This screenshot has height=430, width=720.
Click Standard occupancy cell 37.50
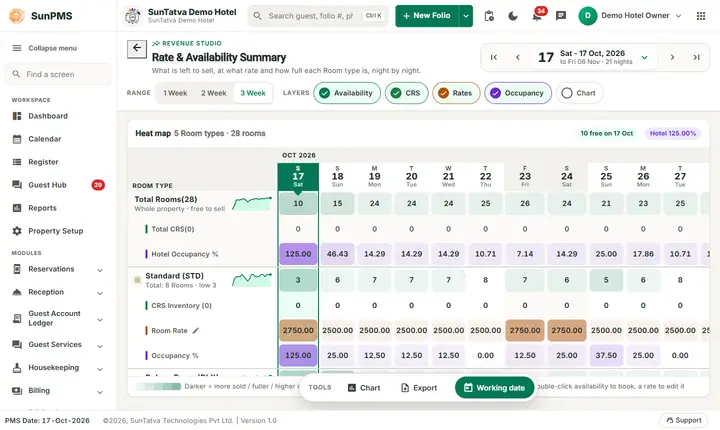[x=606, y=356]
